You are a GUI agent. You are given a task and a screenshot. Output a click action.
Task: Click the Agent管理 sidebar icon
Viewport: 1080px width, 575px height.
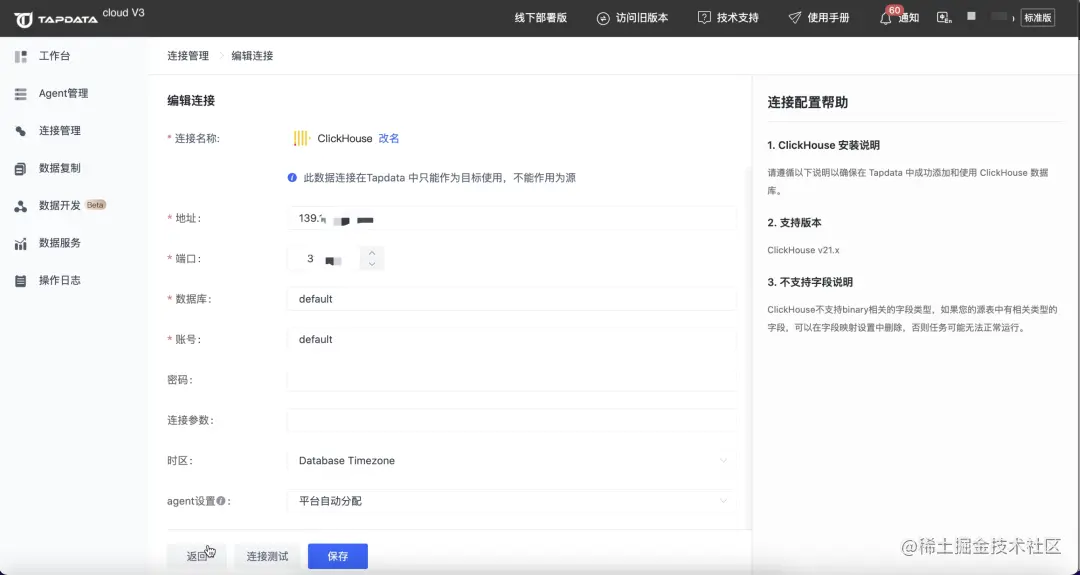[x=21, y=94]
